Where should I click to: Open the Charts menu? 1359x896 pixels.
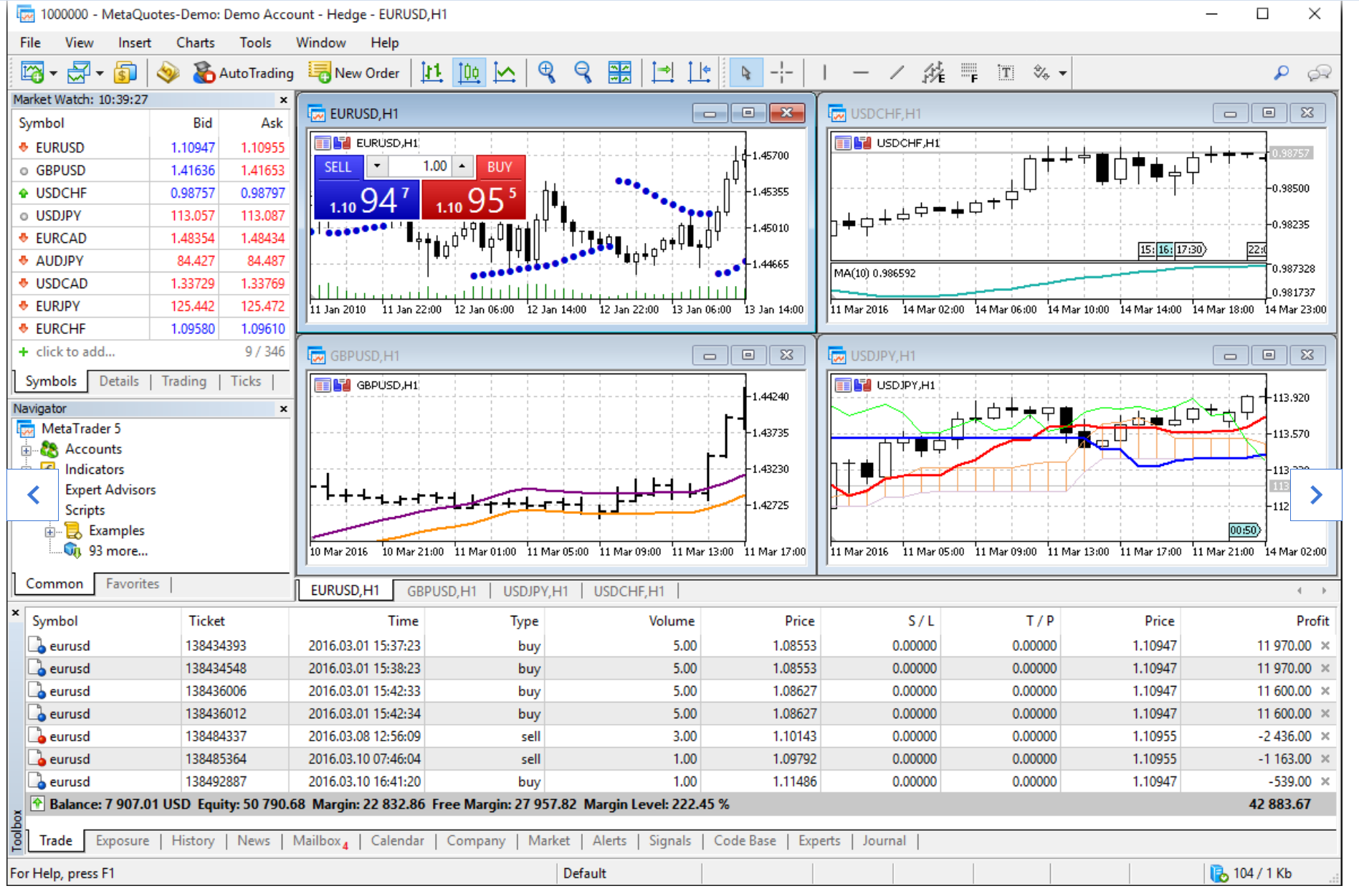[196, 43]
